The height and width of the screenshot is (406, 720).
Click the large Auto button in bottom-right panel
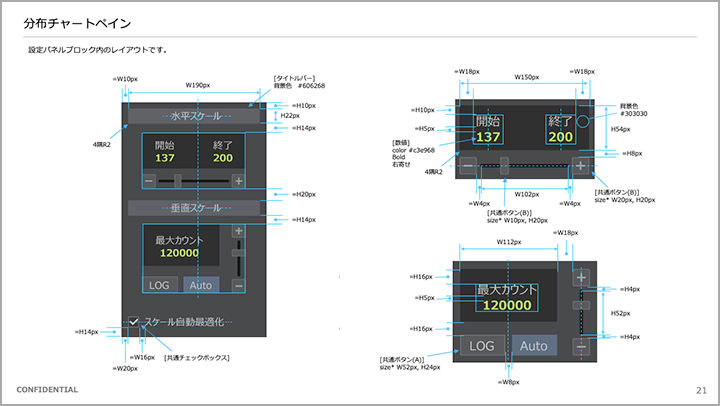(534, 346)
